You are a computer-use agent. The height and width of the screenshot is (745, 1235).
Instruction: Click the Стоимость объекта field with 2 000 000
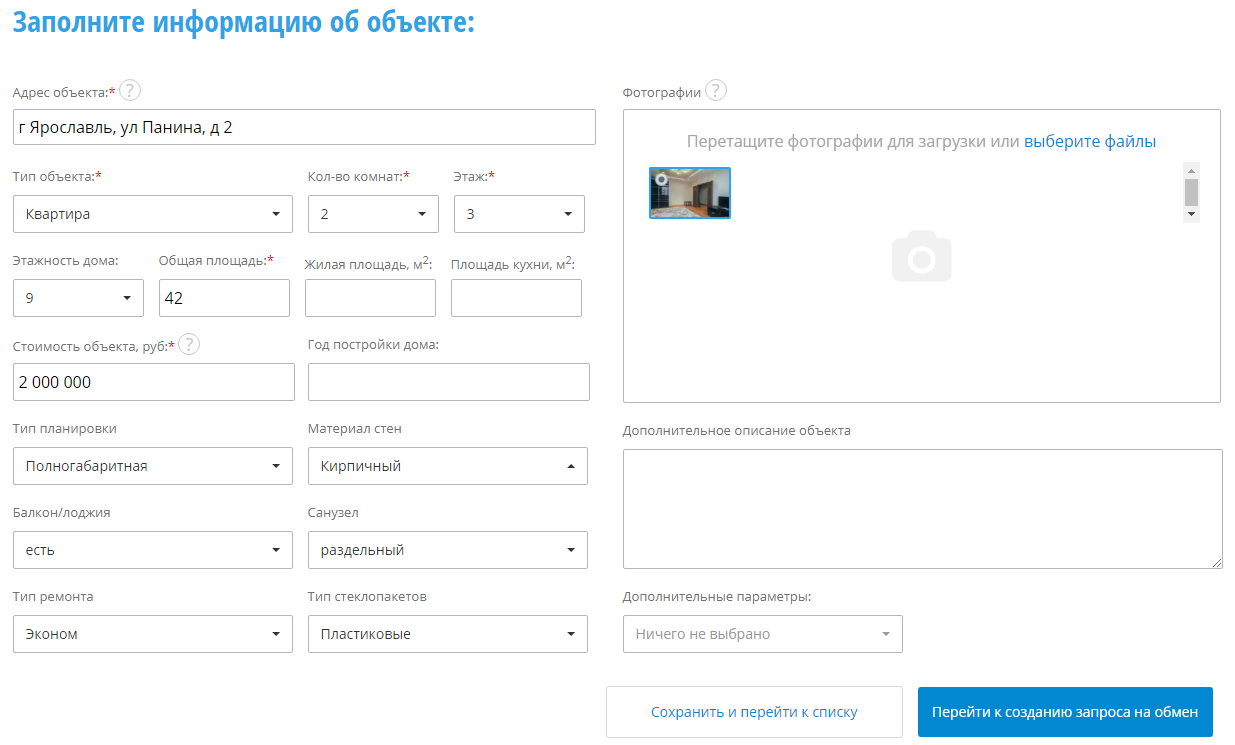pos(154,382)
